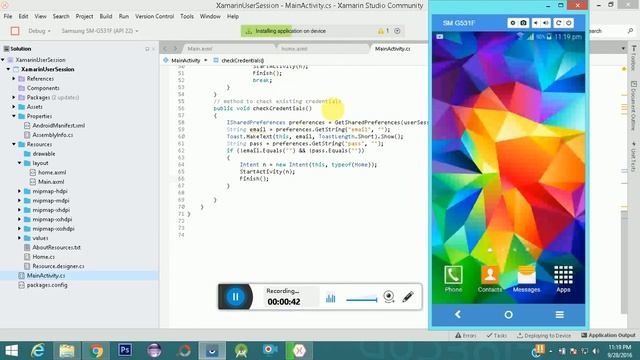
Task: Open the Build menu
Action: pos(106,16)
